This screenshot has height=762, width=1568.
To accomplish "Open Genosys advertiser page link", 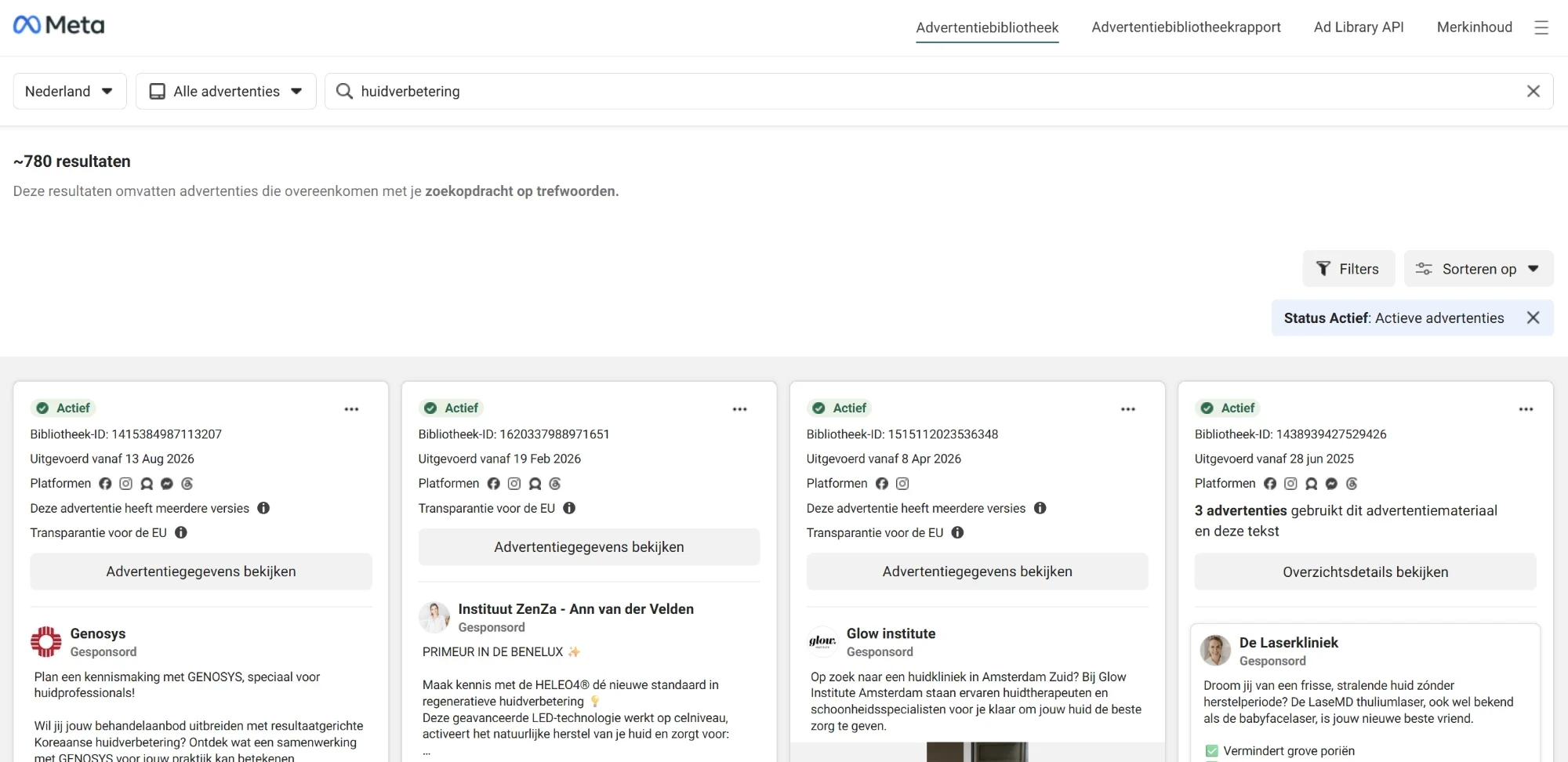I will click(98, 633).
